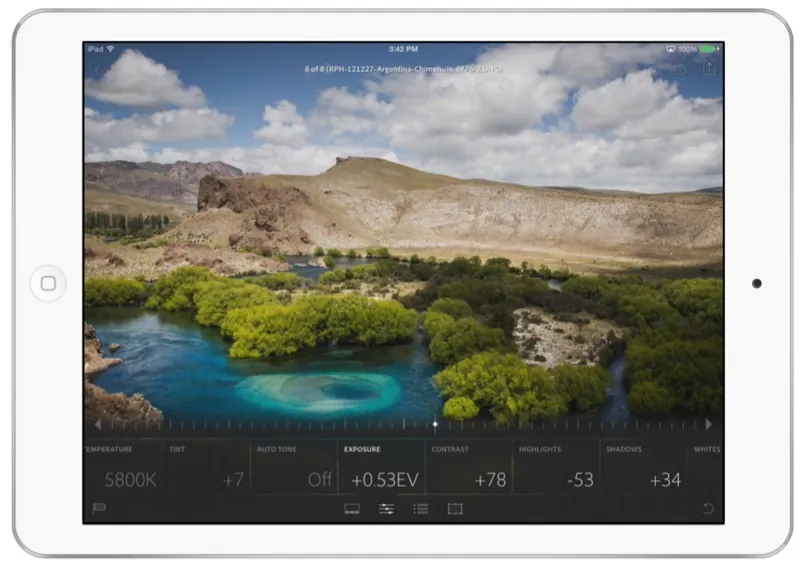800x564 pixels.
Task: Tap the cloud sync icon
Action: tap(678, 69)
